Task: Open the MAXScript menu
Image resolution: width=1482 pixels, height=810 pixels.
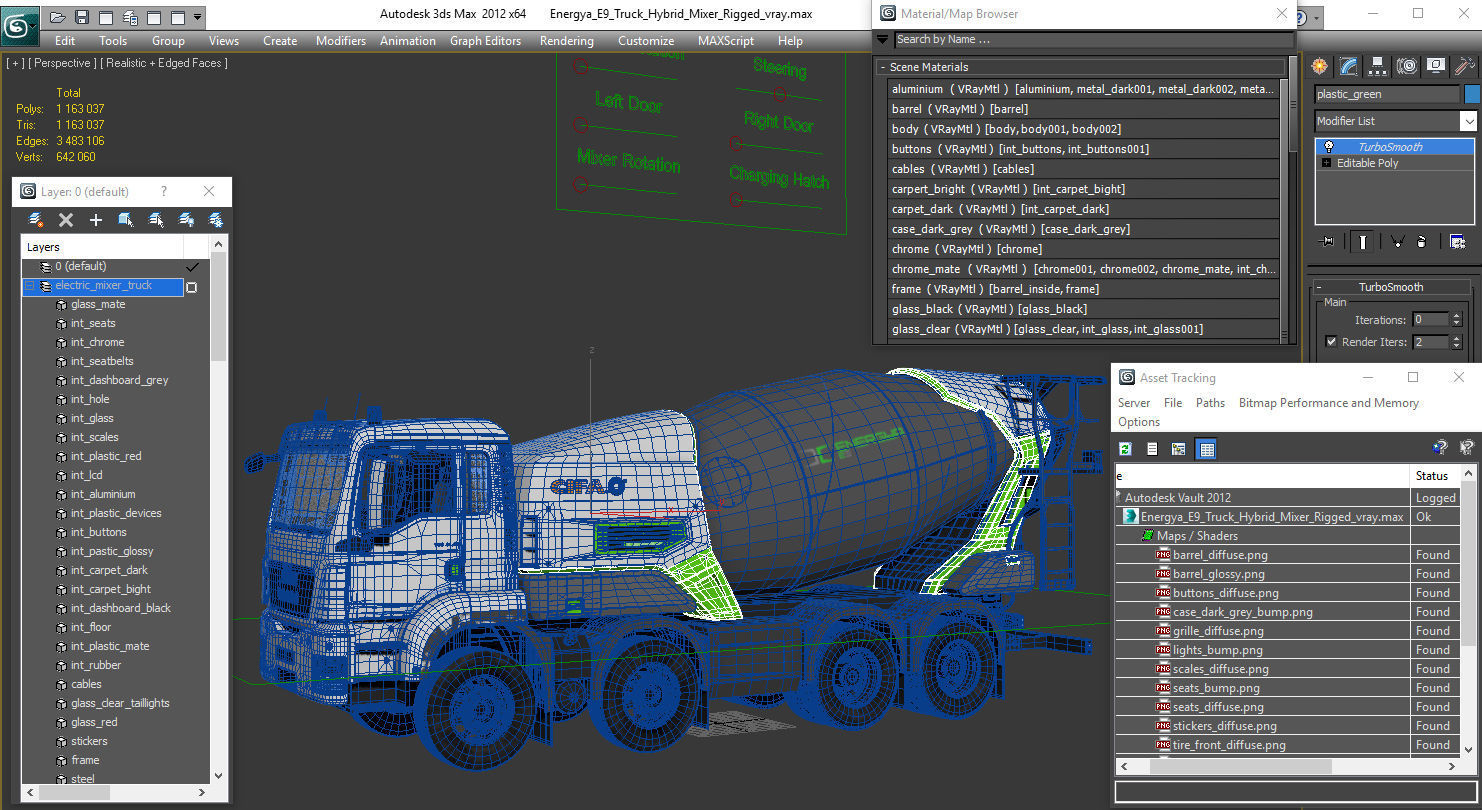Action: point(726,41)
